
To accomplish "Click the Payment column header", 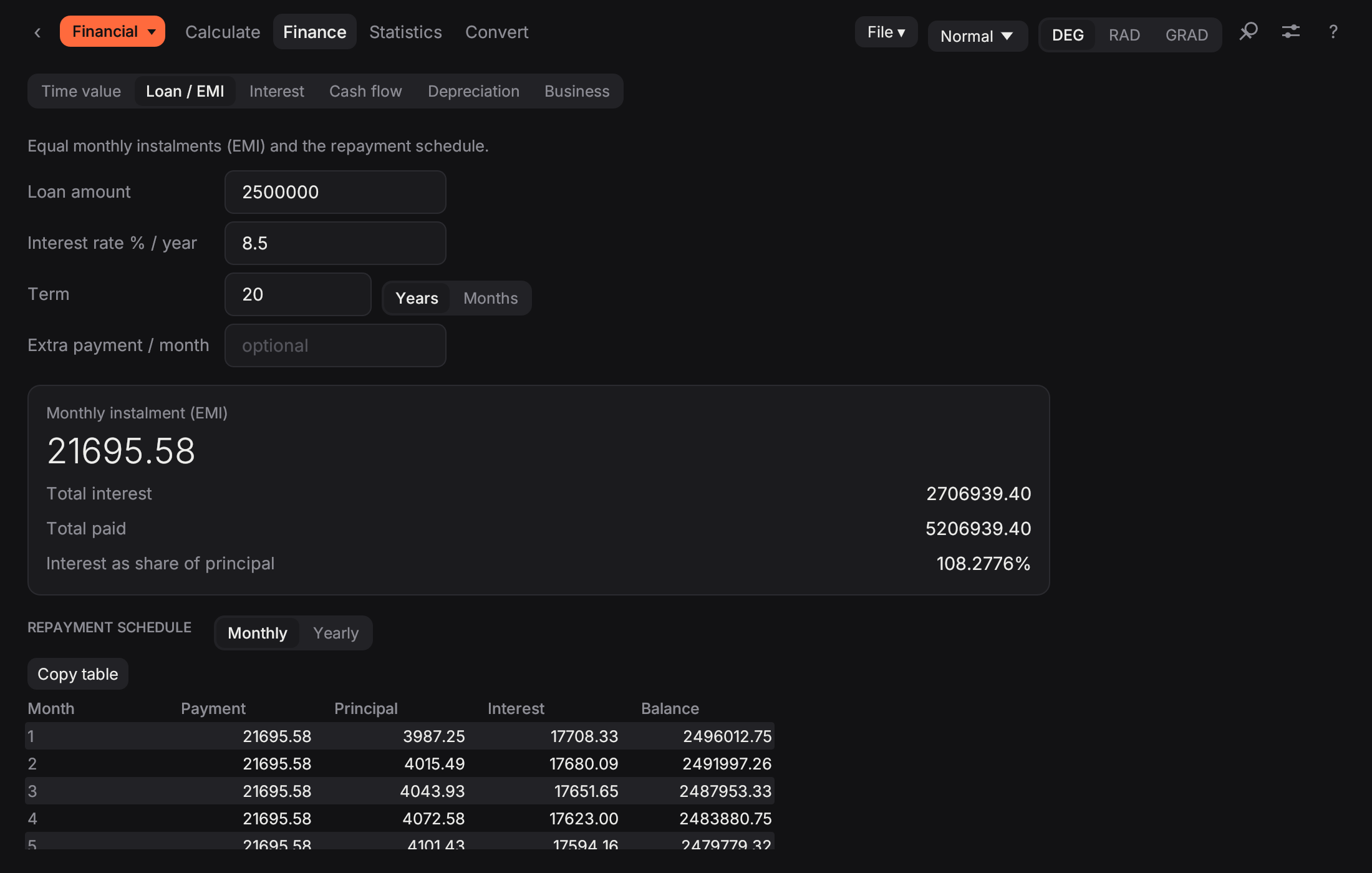I will pos(213,708).
